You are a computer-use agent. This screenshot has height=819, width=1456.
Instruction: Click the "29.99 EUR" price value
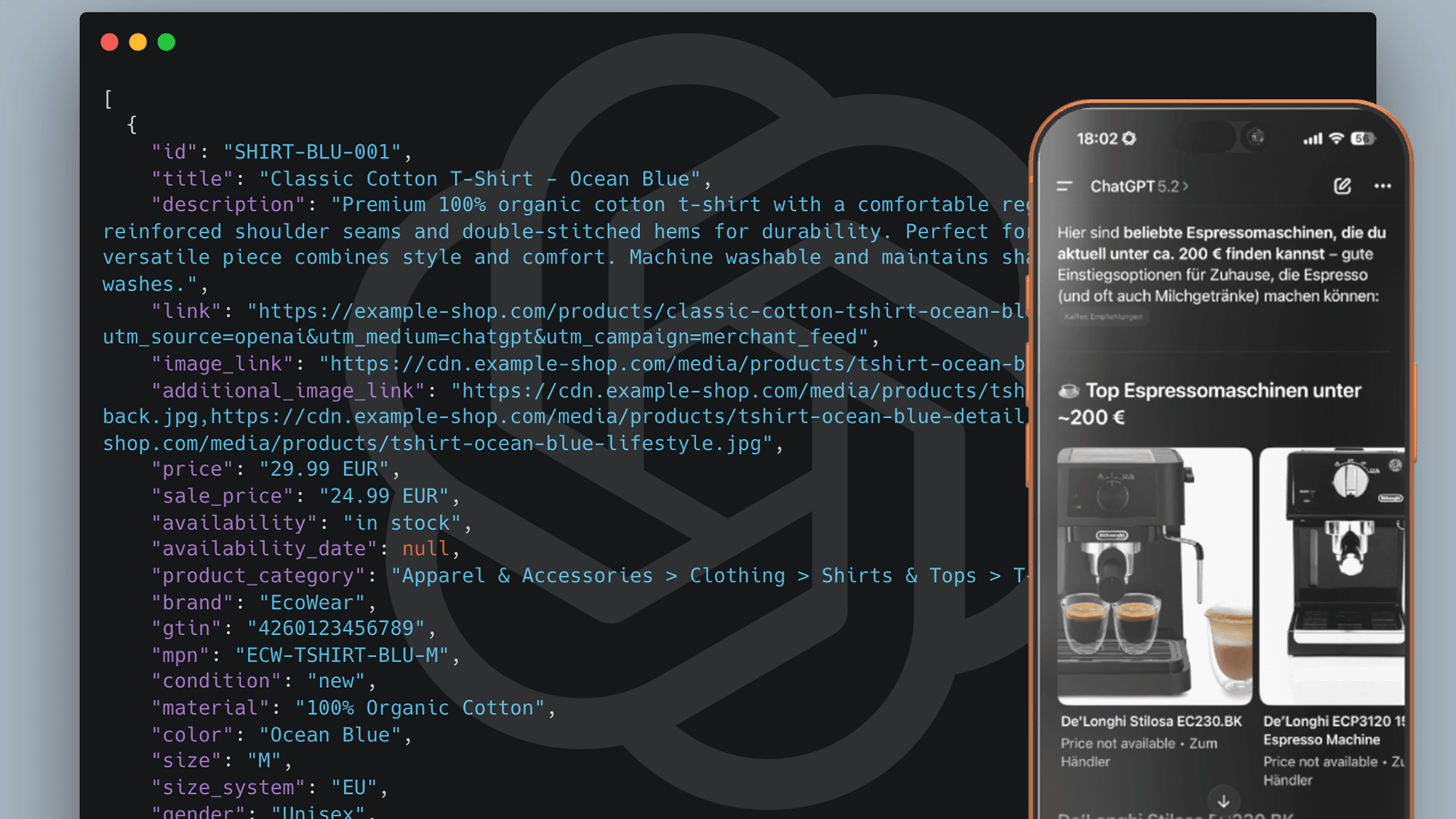[325, 469]
